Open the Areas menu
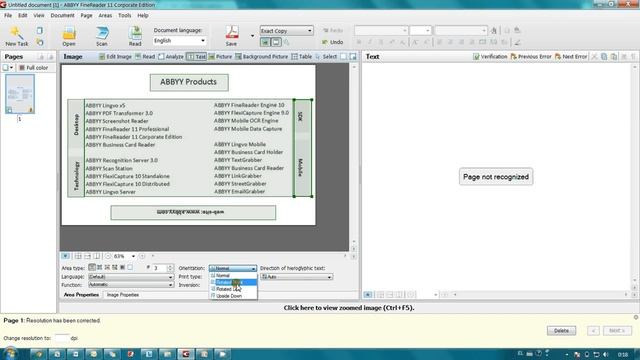Image resolution: width=640 pixels, height=360 pixels. (x=105, y=16)
